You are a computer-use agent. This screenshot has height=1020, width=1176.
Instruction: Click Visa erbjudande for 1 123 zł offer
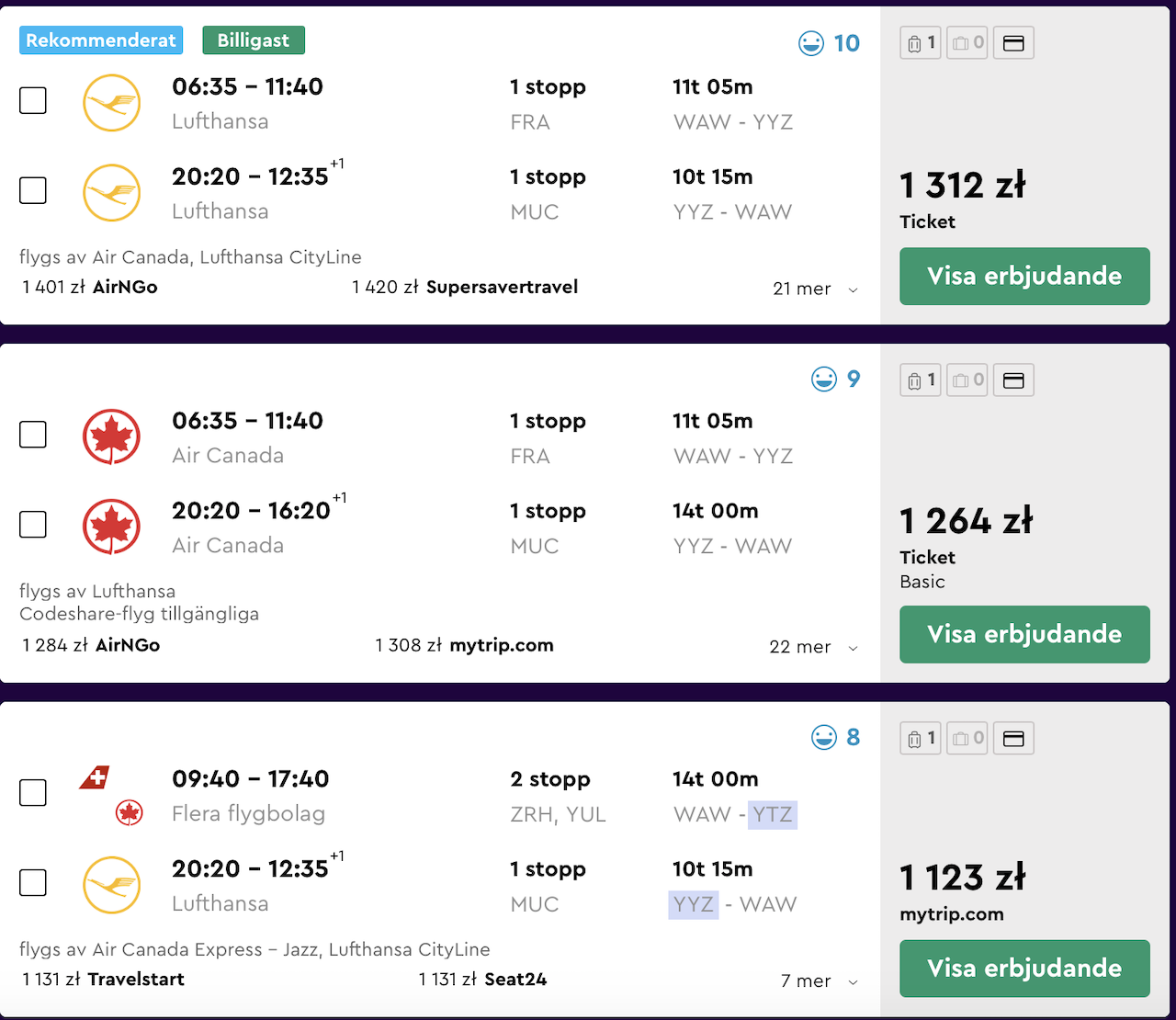[1024, 969]
